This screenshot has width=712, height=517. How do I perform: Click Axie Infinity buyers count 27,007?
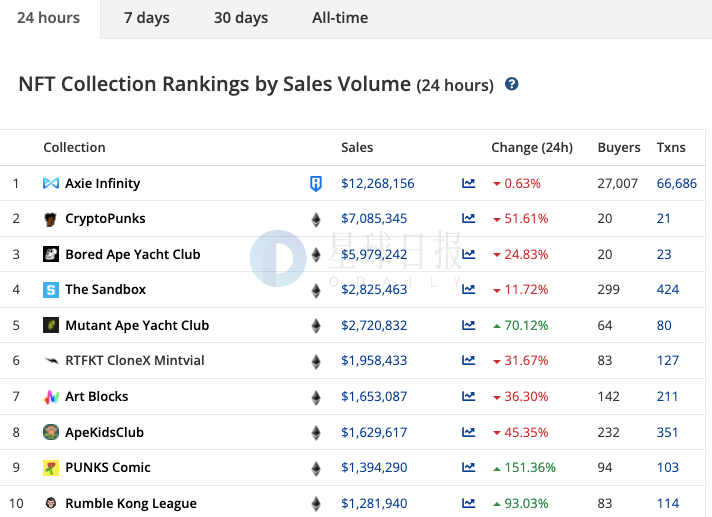coord(618,183)
